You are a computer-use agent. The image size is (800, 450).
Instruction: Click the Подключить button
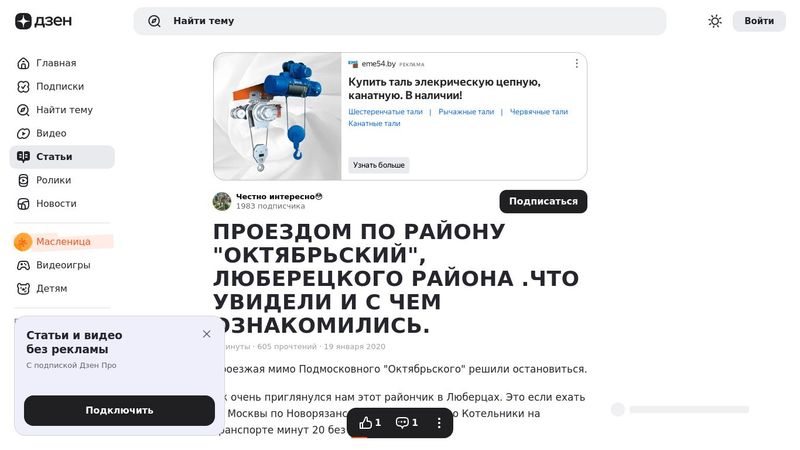[119, 410]
